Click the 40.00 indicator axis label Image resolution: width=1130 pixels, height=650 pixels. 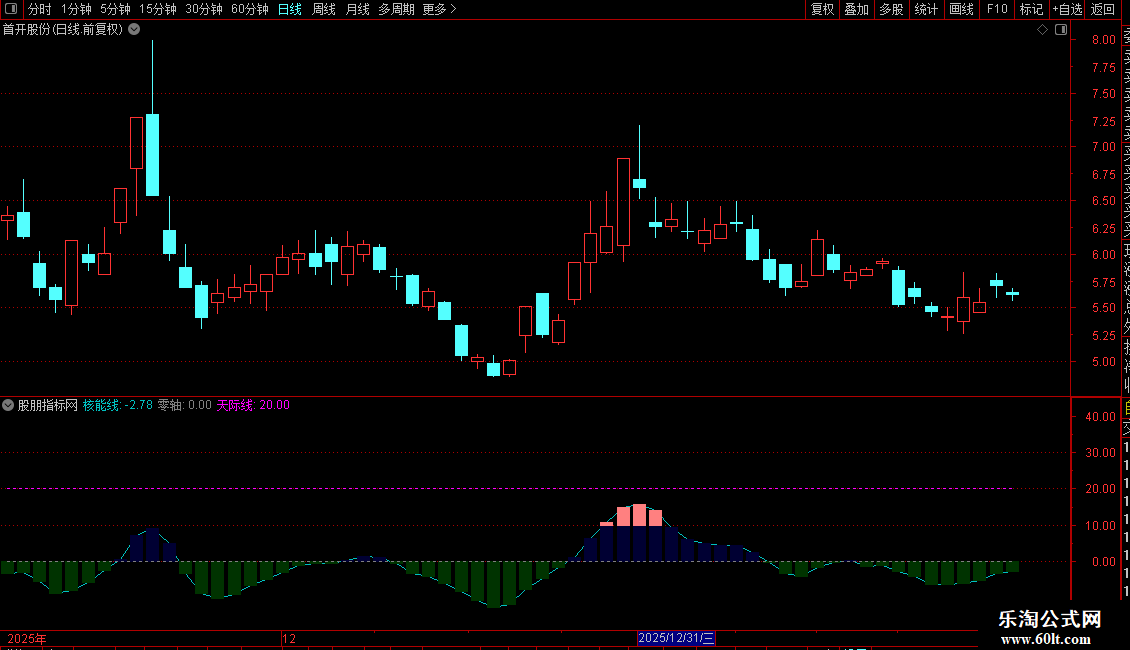[x=1100, y=417]
